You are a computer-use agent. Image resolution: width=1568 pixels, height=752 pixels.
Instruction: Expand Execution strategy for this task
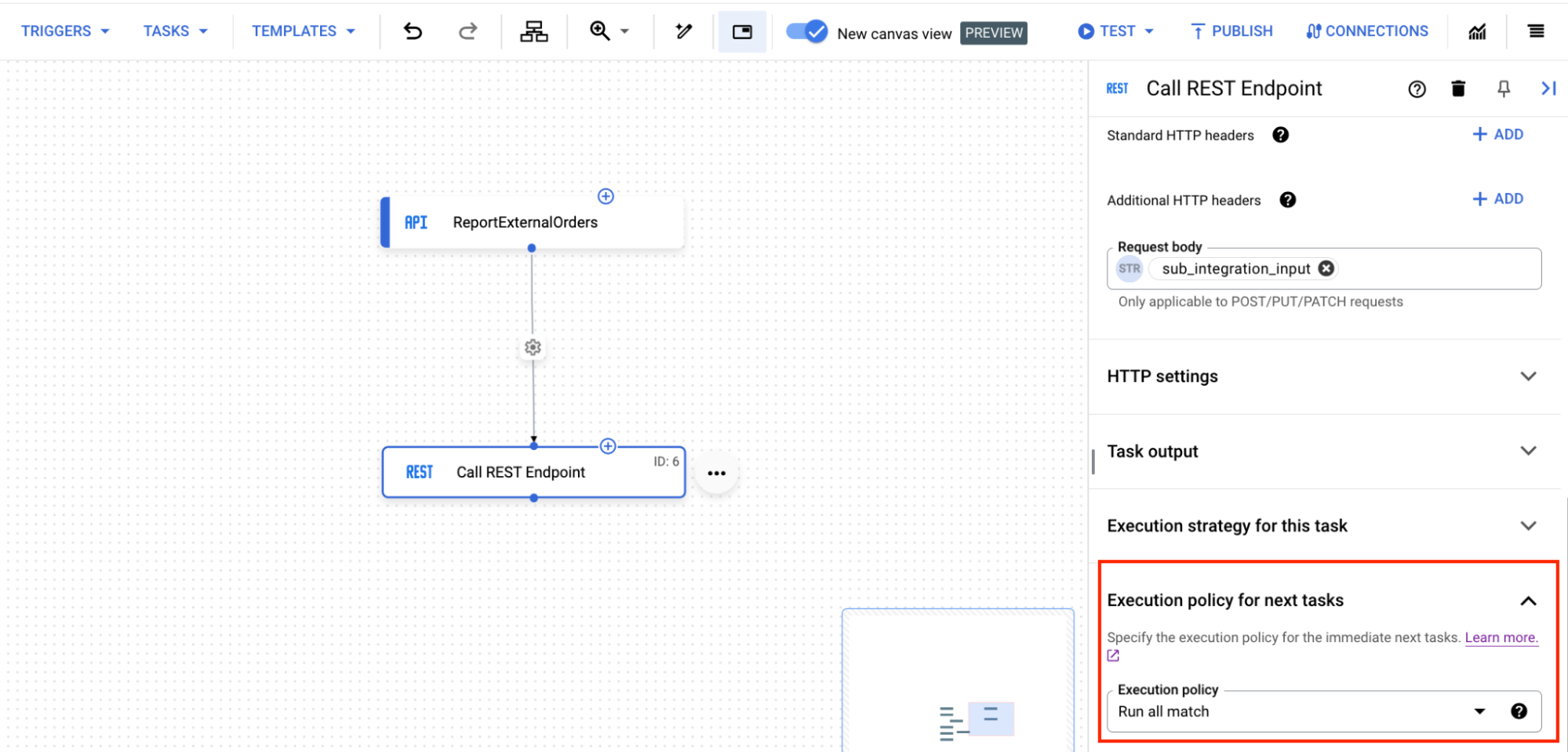[x=1324, y=525]
